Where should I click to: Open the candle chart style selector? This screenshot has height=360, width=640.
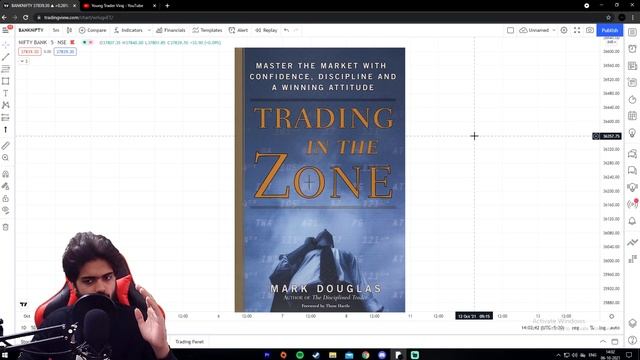pos(69,30)
